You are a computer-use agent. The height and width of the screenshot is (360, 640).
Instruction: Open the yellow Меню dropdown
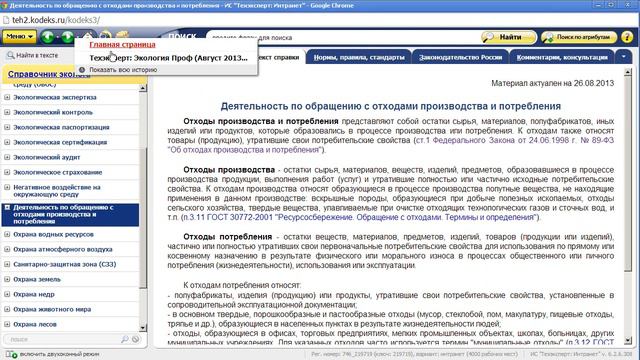click(19, 37)
